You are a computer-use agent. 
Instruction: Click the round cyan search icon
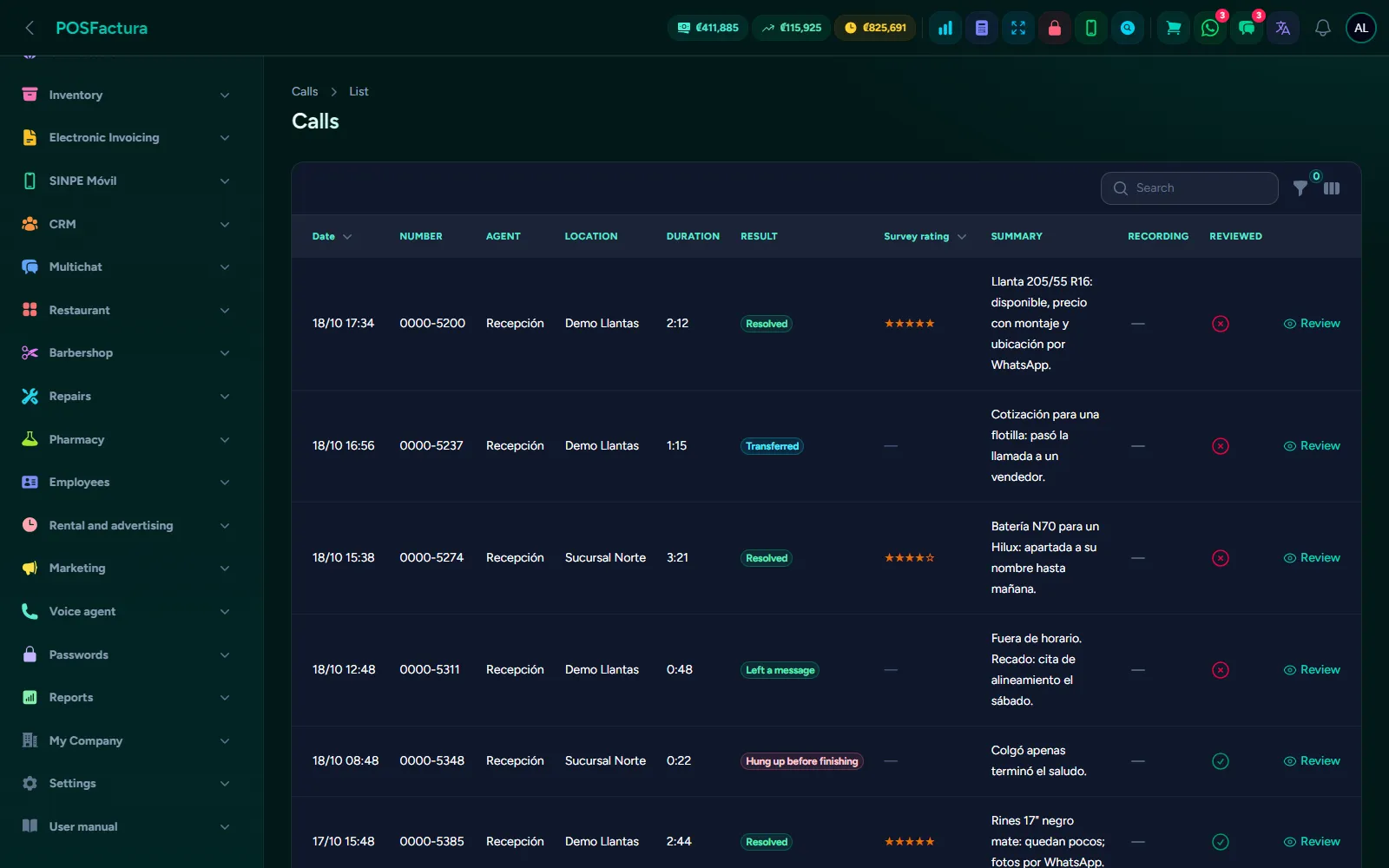(x=1128, y=28)
